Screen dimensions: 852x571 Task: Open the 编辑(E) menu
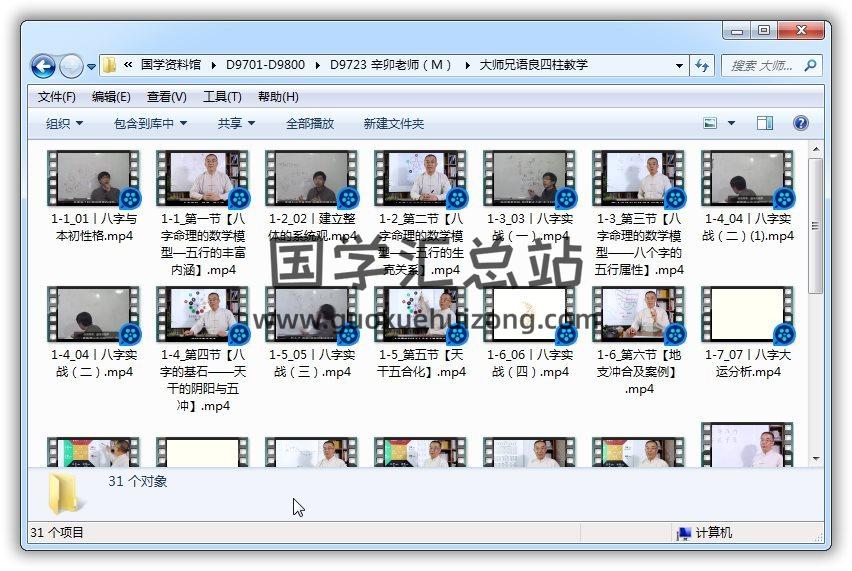[111, 97]
